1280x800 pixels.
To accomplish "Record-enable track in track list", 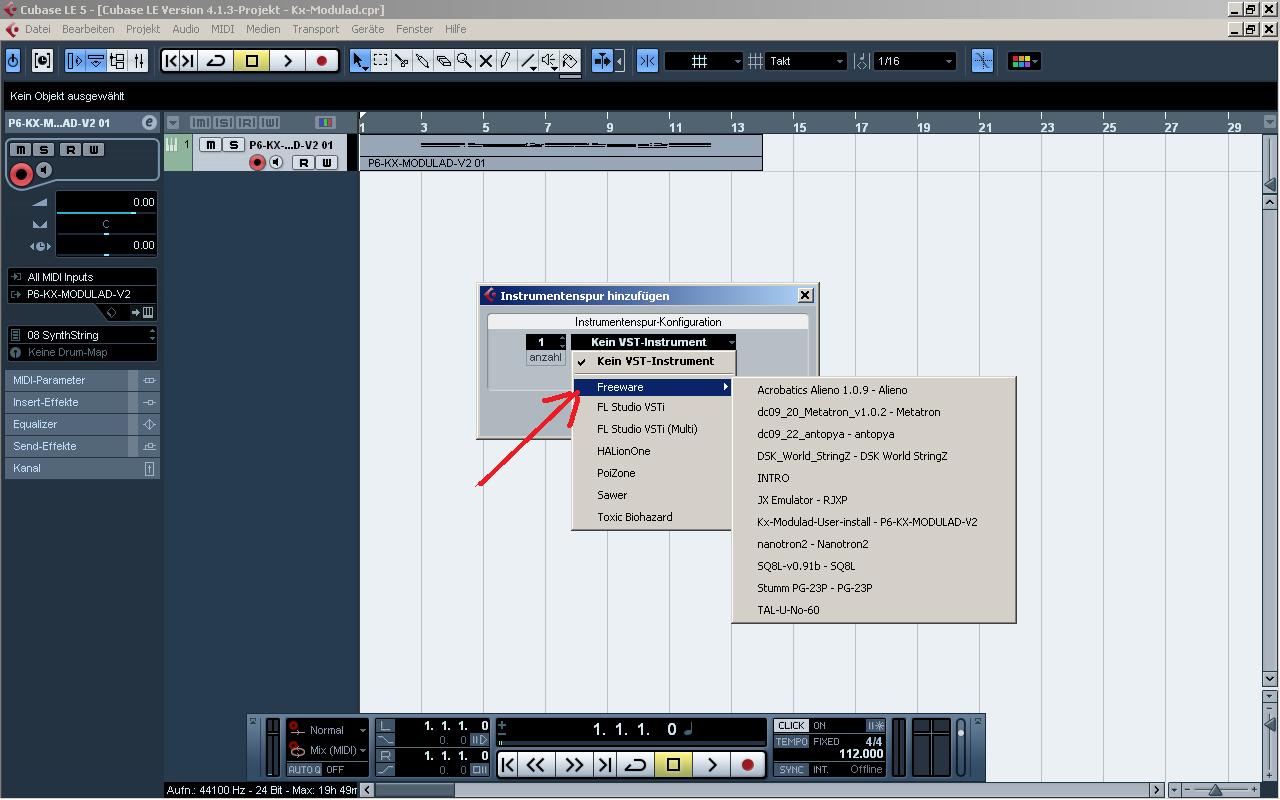I will (257, 162).
